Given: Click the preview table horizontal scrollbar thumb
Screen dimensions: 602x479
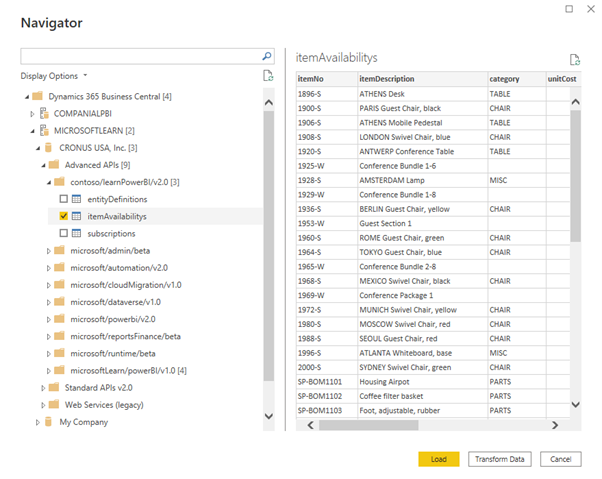Looking at the screenshot, I should [369, 425].
